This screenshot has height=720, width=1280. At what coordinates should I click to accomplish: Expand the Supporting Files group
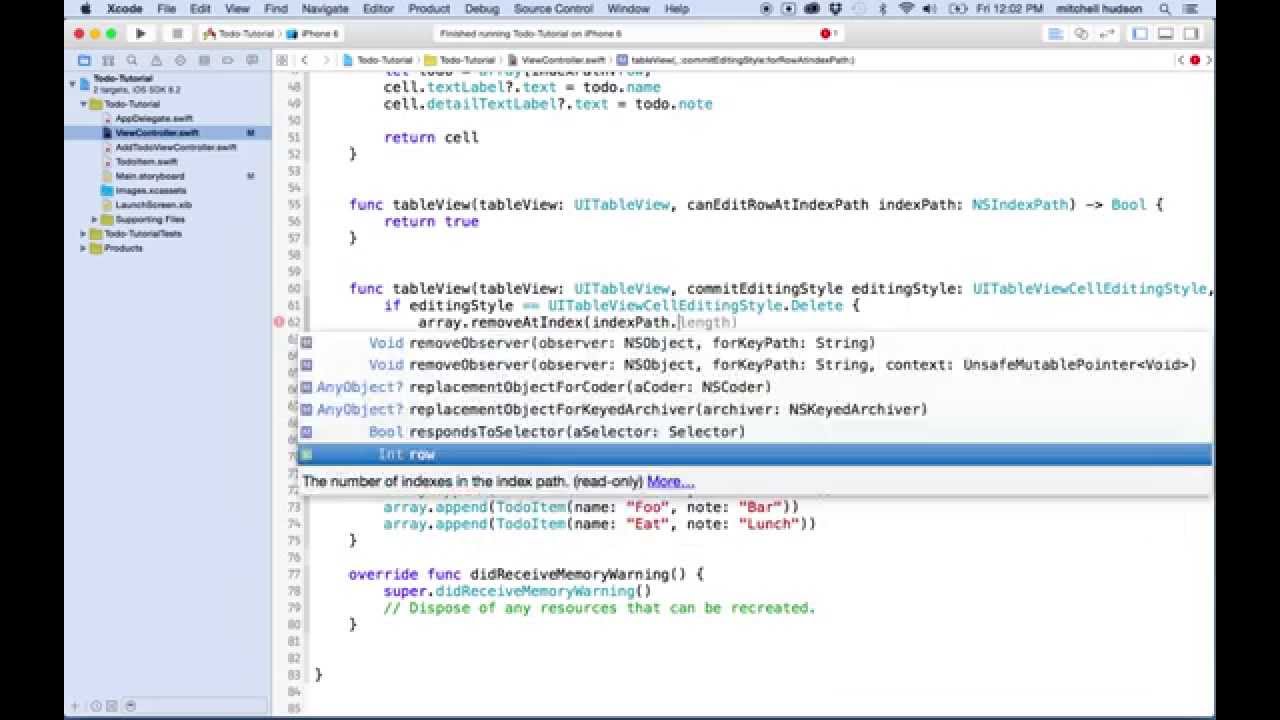[95, 219]
